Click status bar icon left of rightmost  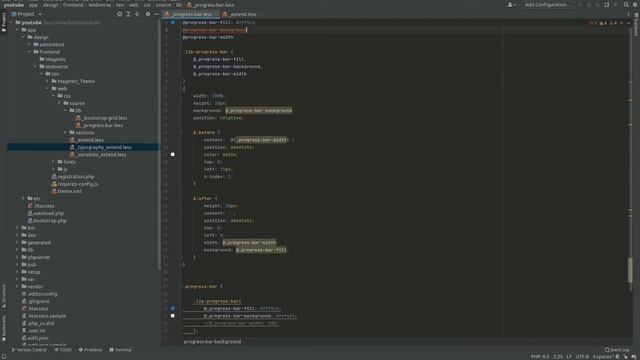[x=626, y=357]
